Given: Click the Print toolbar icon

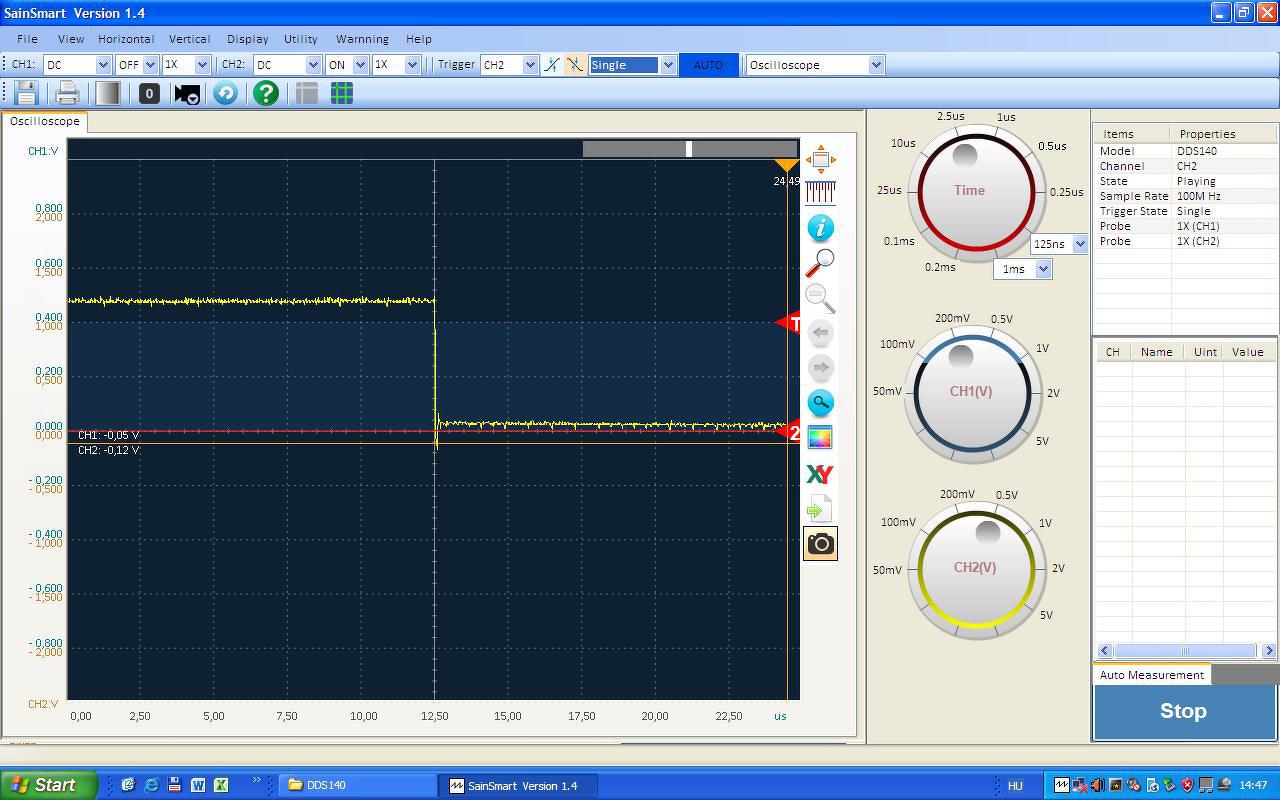Looking at the screenshot, I should [x=67, y=93].
